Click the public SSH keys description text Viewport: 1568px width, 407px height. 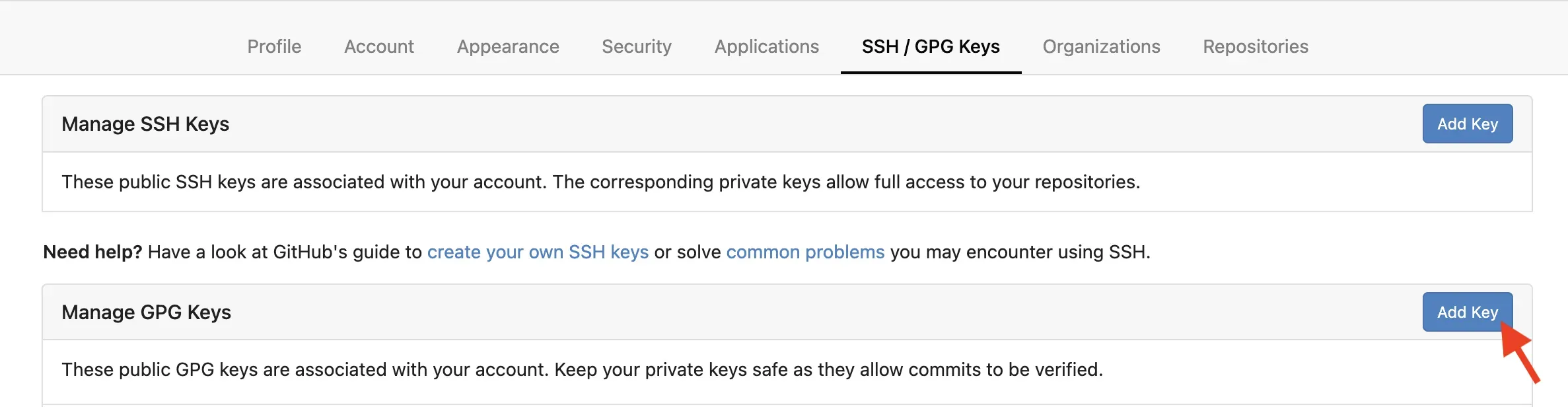[600, 182]
